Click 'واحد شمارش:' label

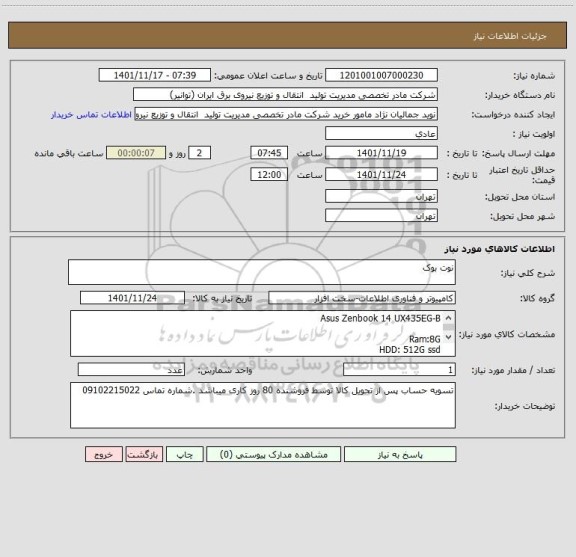pos(225,370)
